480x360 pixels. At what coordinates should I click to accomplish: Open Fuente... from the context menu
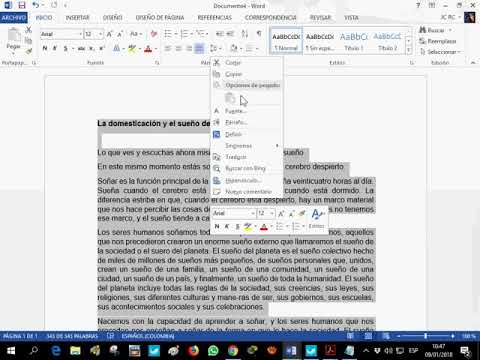pos(247,111)
